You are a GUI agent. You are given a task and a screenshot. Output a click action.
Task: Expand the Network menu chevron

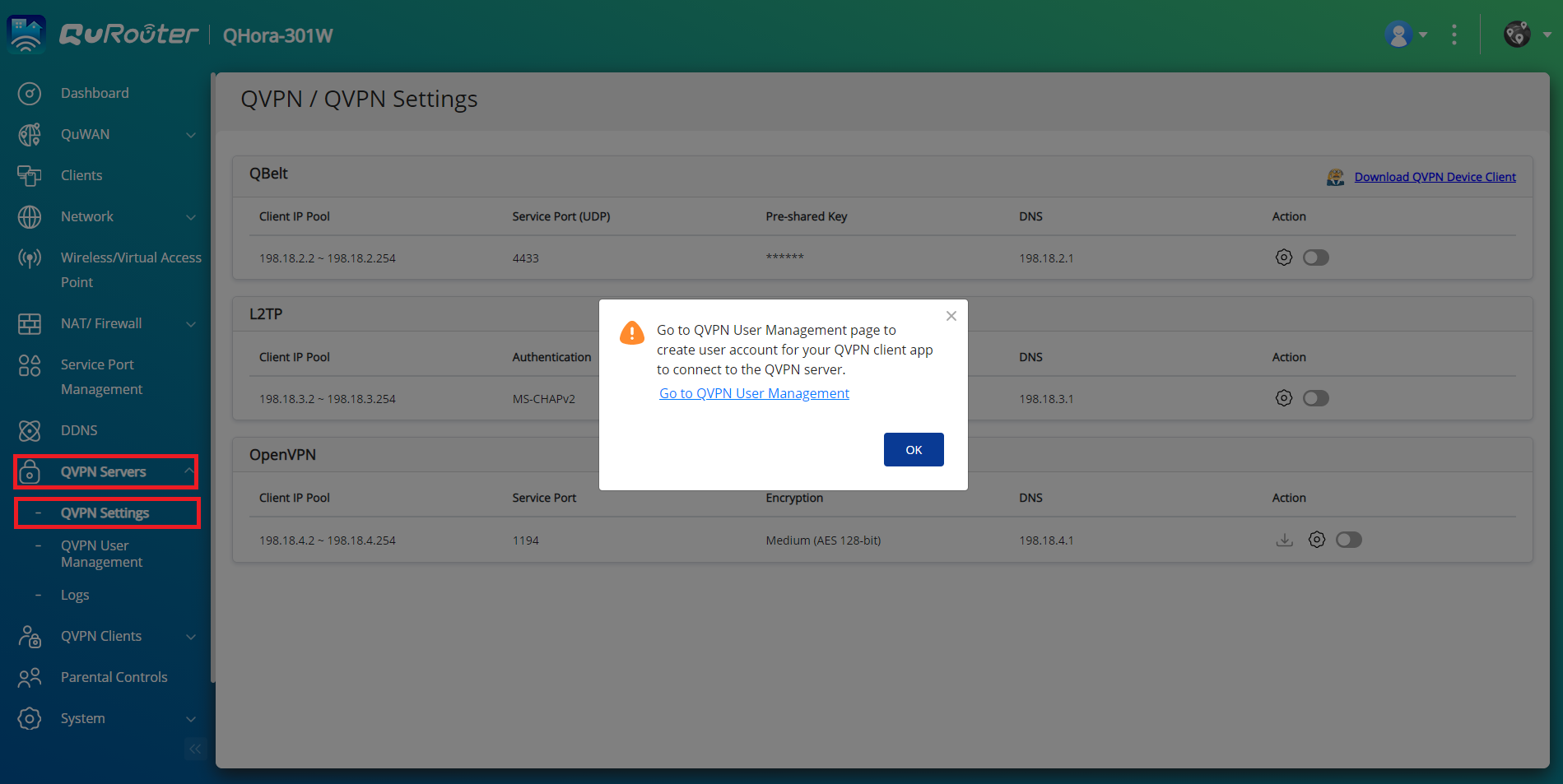click(x=191, y=217)
